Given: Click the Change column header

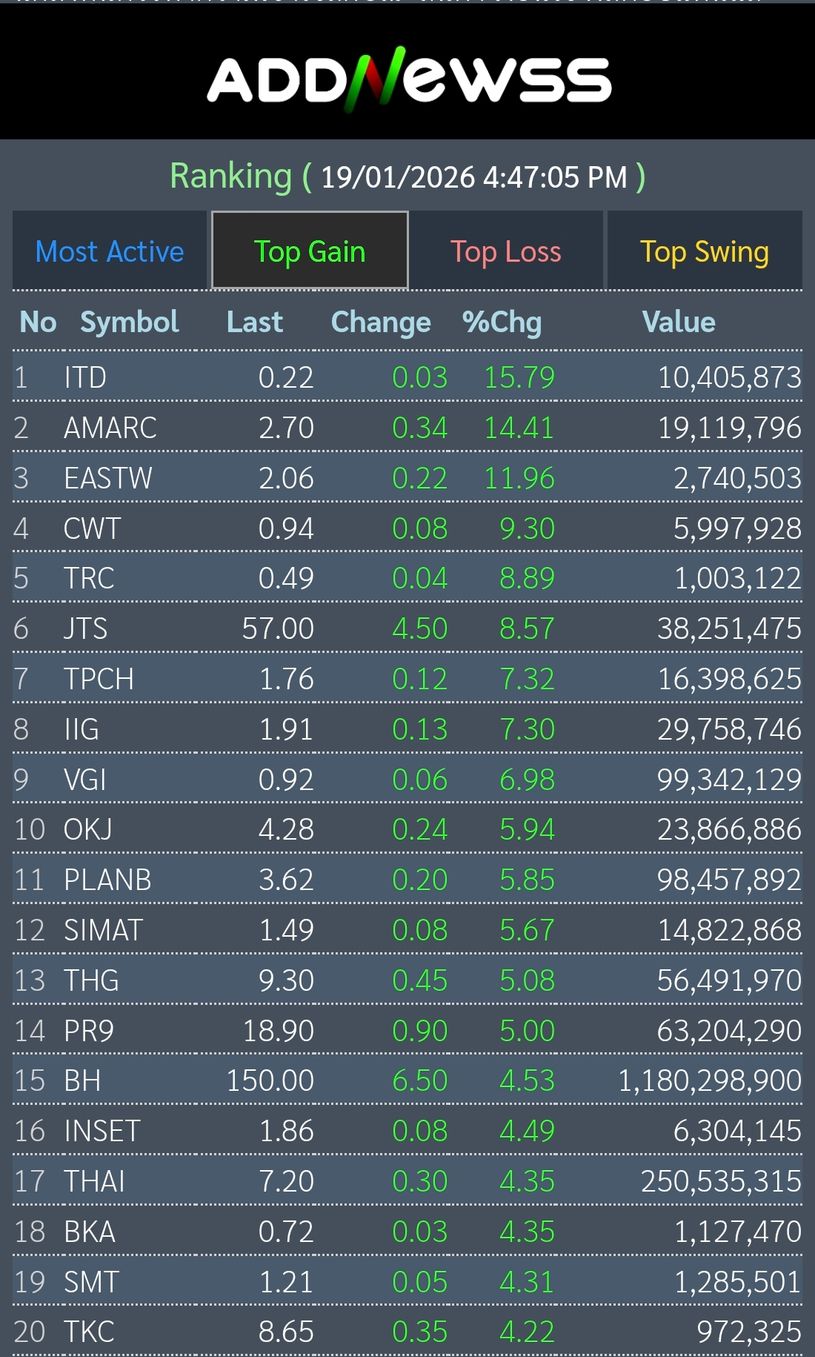Looking at the screenshot, I should [x=381, y=322].
